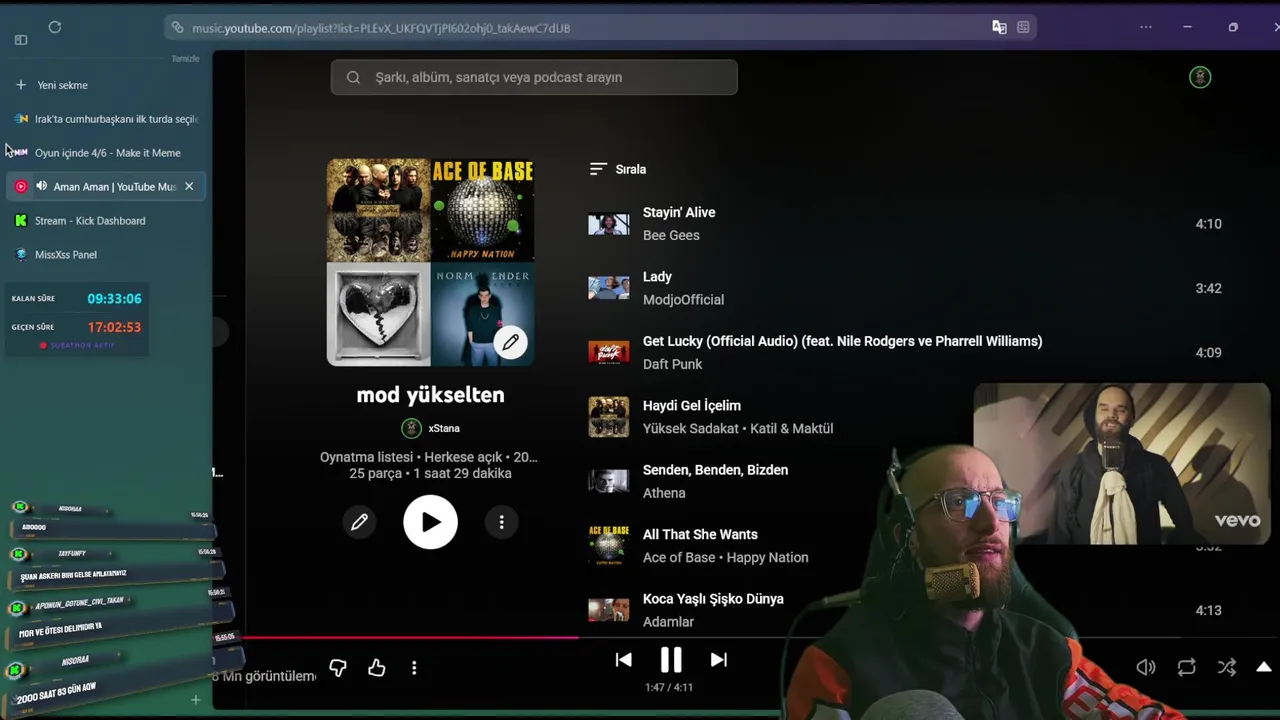The image size is (1280, 720).
Task: Click the 4:10 duration of Stayin' Alive
Action: tap(1208, 224)
